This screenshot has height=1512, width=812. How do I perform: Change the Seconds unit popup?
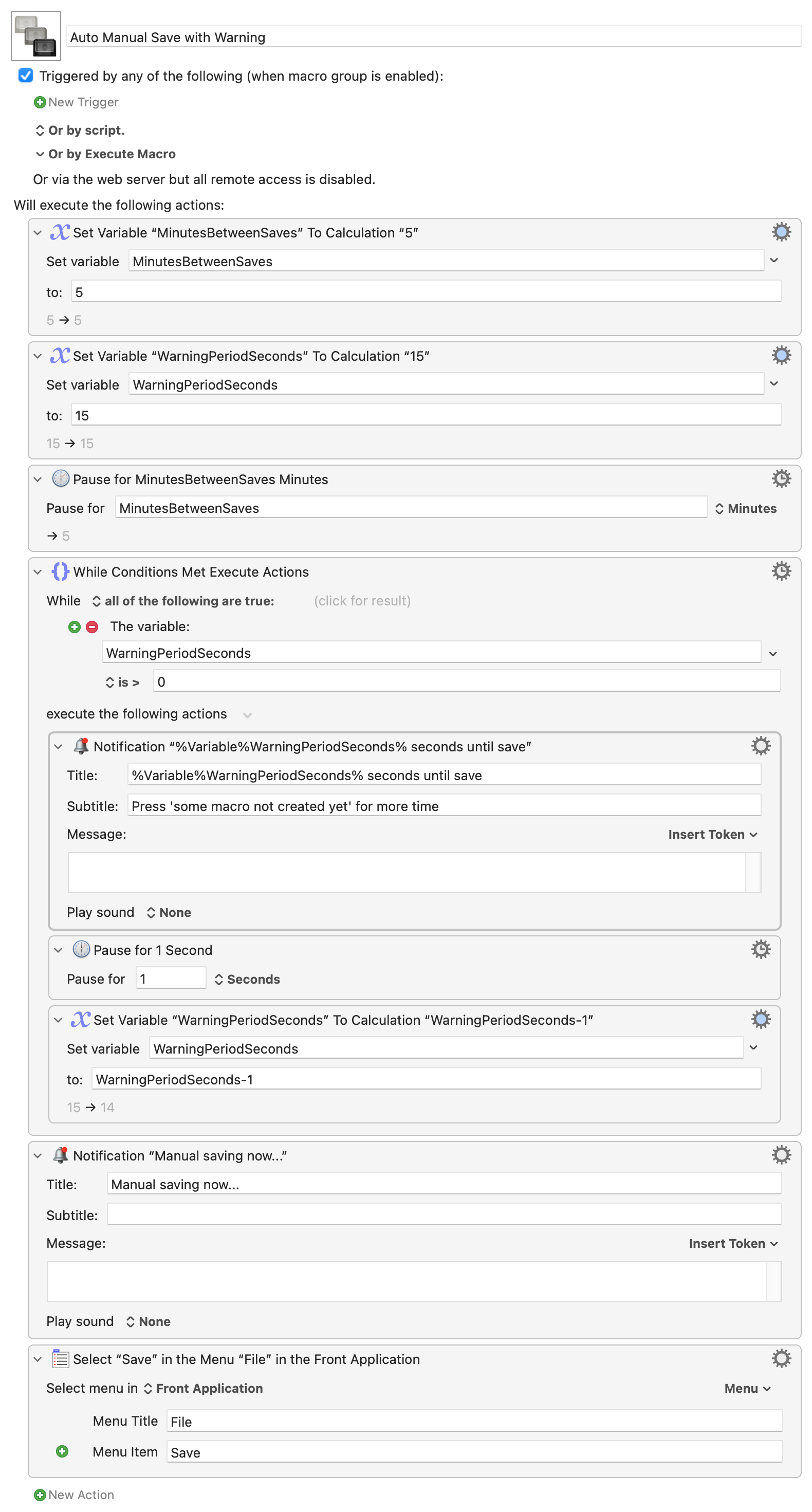coord(247,979)
